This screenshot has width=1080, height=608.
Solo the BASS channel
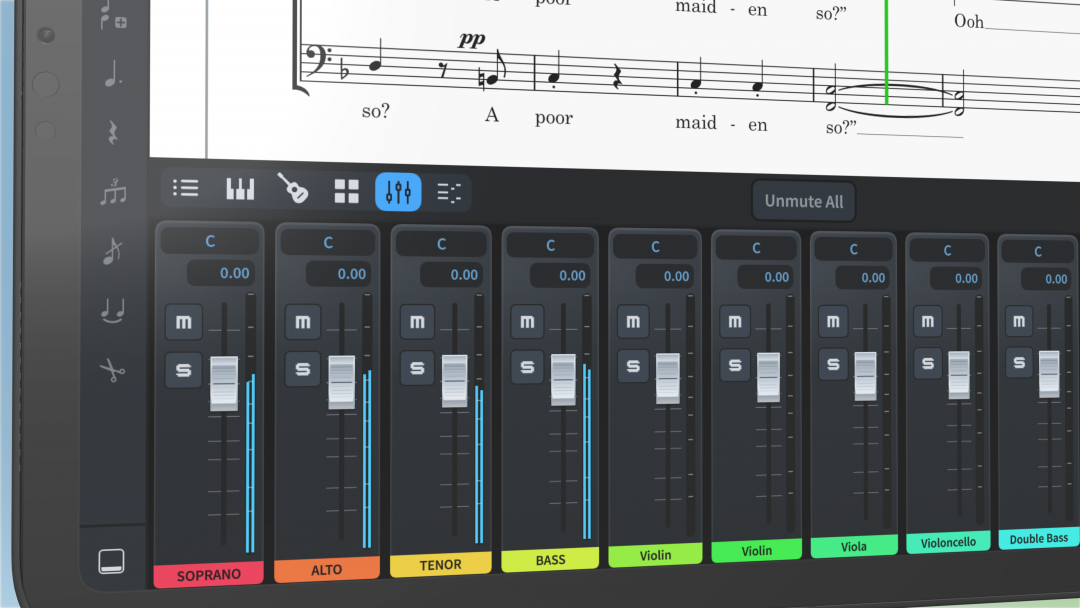528,366
